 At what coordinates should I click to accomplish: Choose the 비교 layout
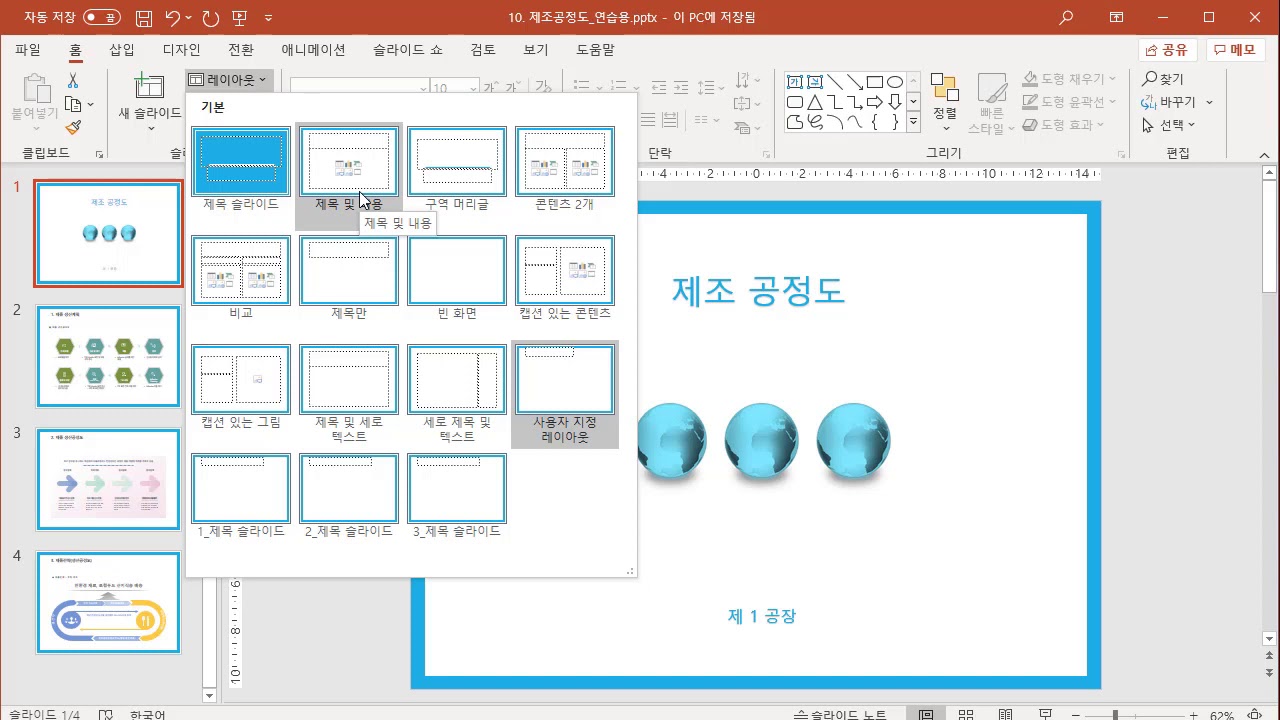241,270
